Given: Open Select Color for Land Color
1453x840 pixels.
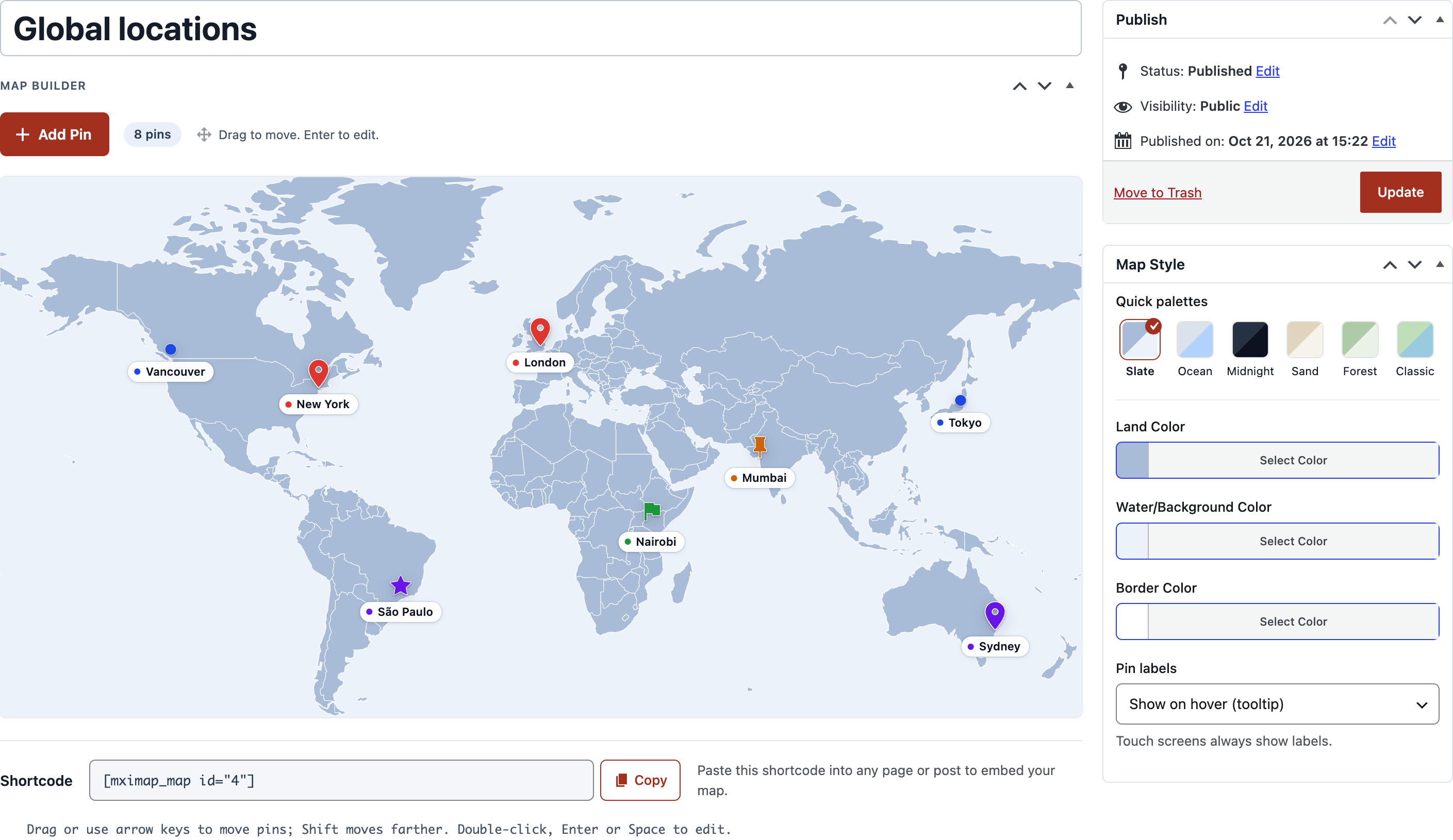Looking at the screenshot, I should (x=1293, y=460).
